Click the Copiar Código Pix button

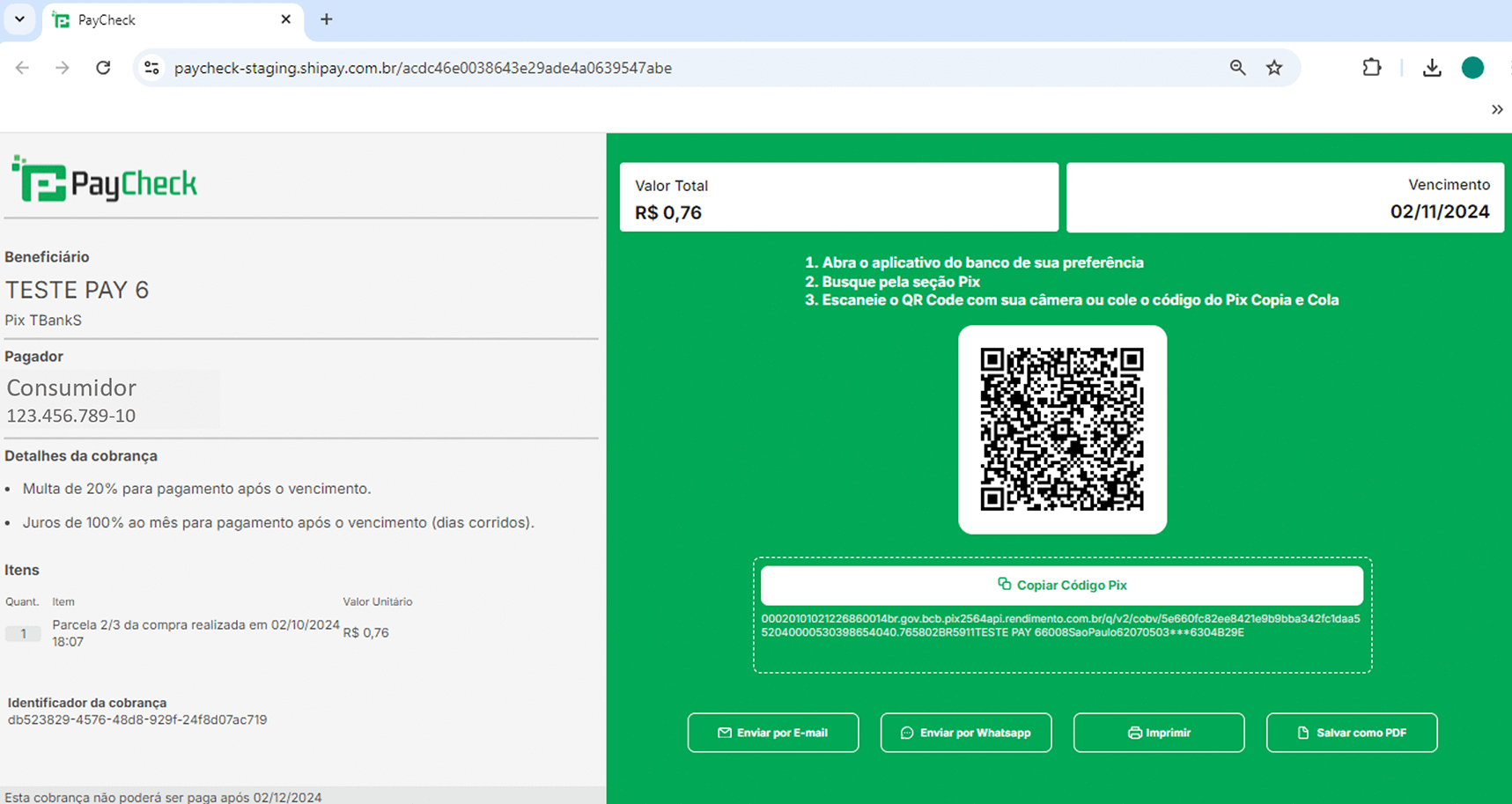point(1062,585)
